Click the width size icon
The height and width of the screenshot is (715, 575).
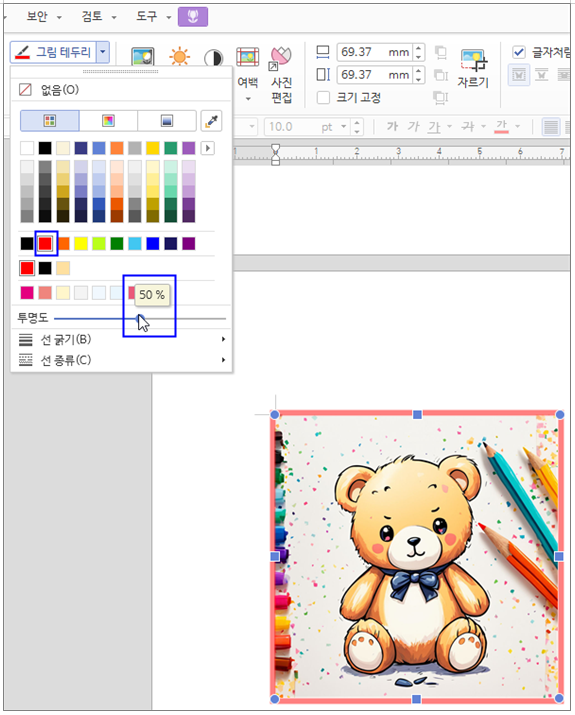coord(323,52)
